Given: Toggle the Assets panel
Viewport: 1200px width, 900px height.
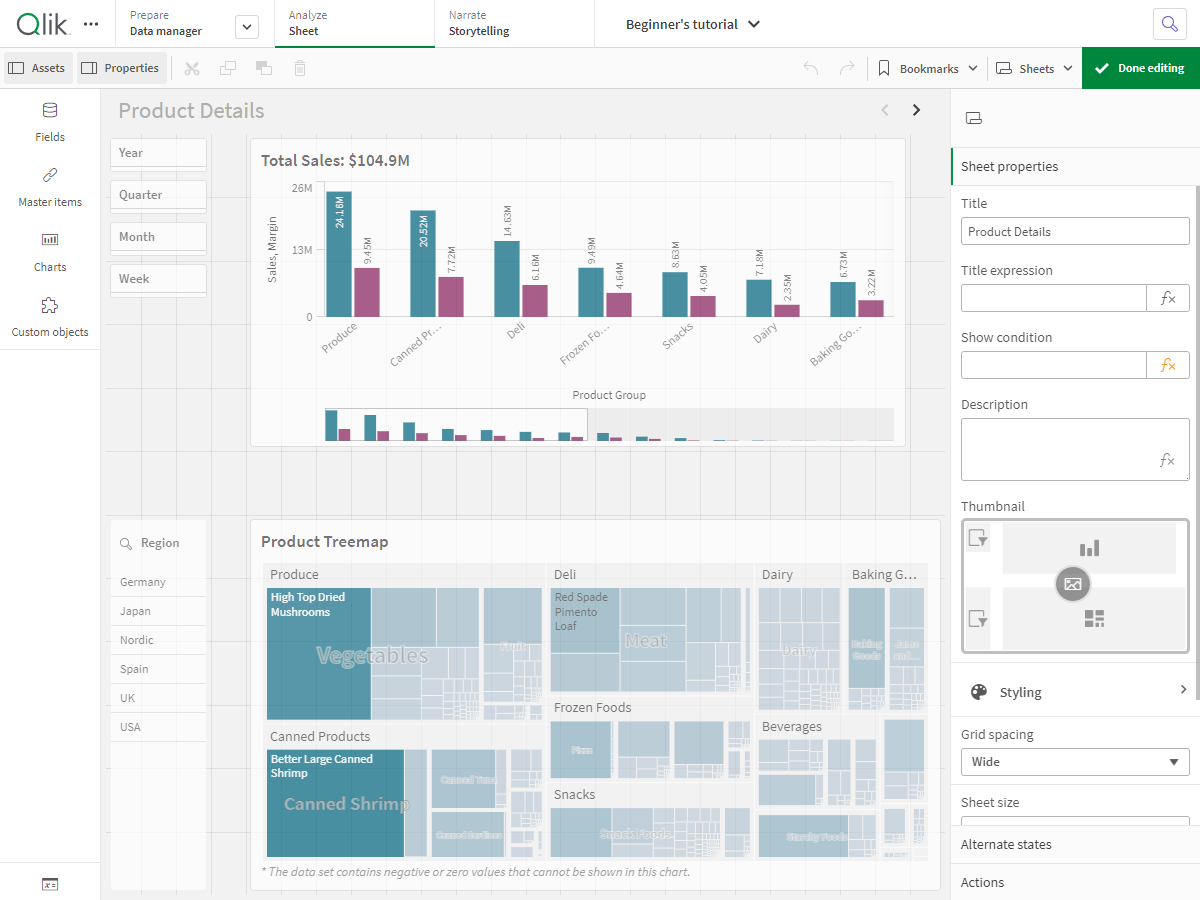Looking at the screenshot, I should click(x=37, y=68).
